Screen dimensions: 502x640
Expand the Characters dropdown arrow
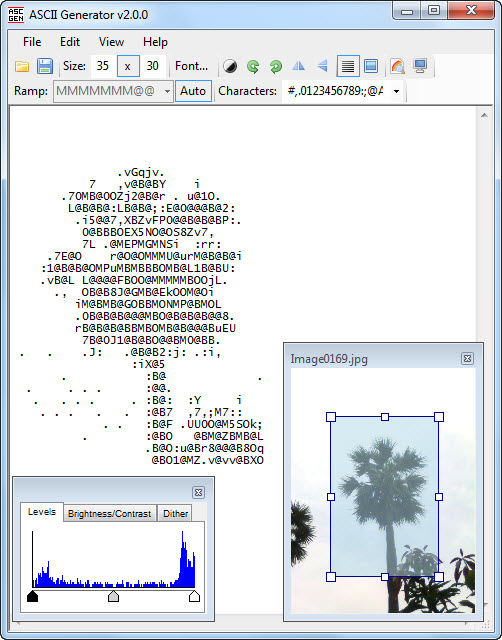point(396,91)
